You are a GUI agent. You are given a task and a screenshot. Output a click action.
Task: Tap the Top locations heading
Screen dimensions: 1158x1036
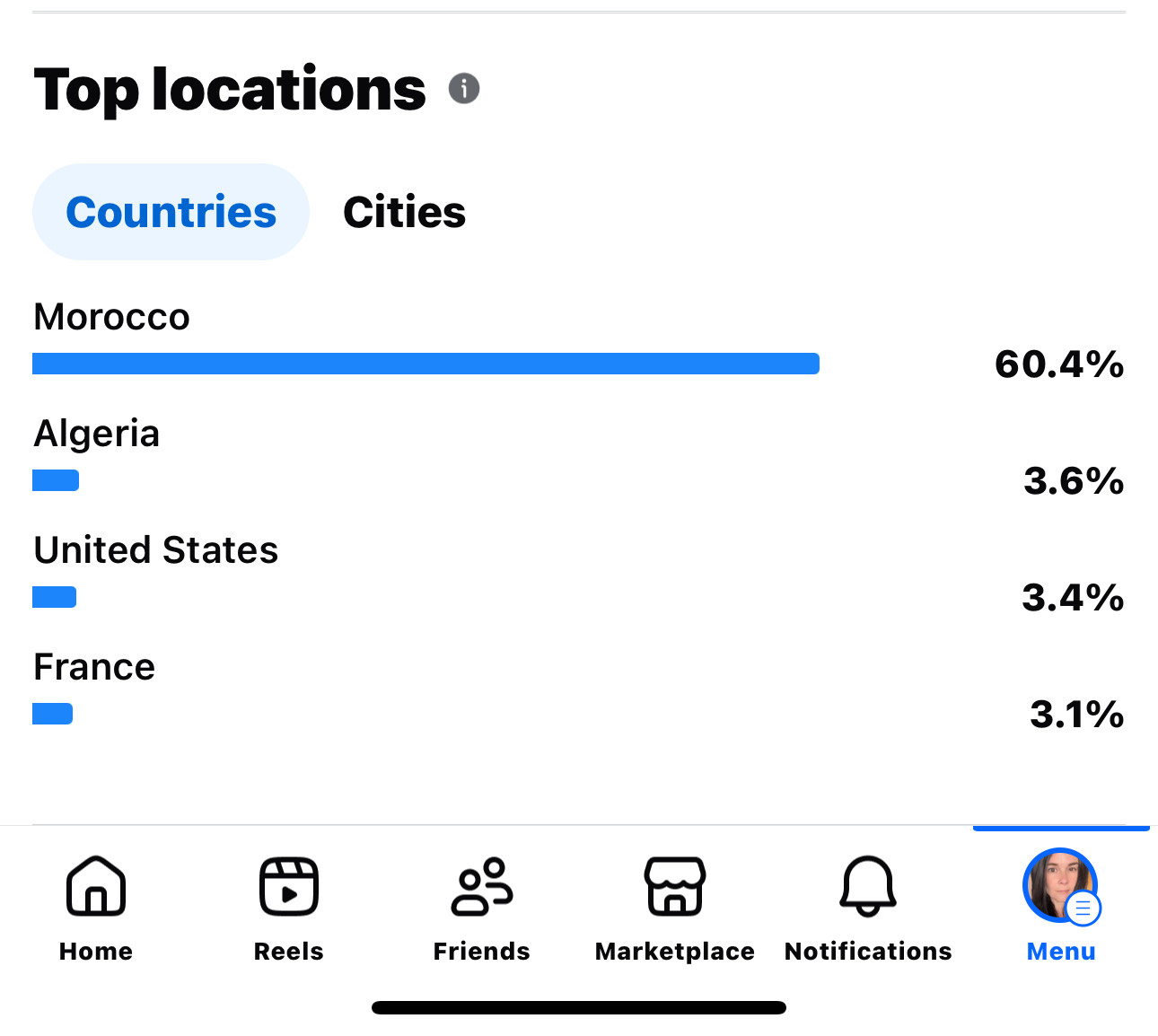pyautogui.click(x=230, y=89)
